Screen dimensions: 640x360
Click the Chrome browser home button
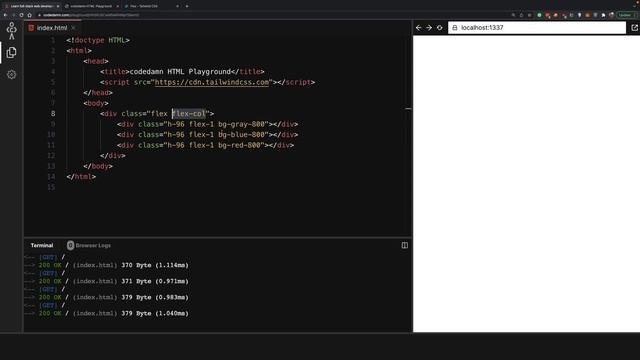click(29, 15)
